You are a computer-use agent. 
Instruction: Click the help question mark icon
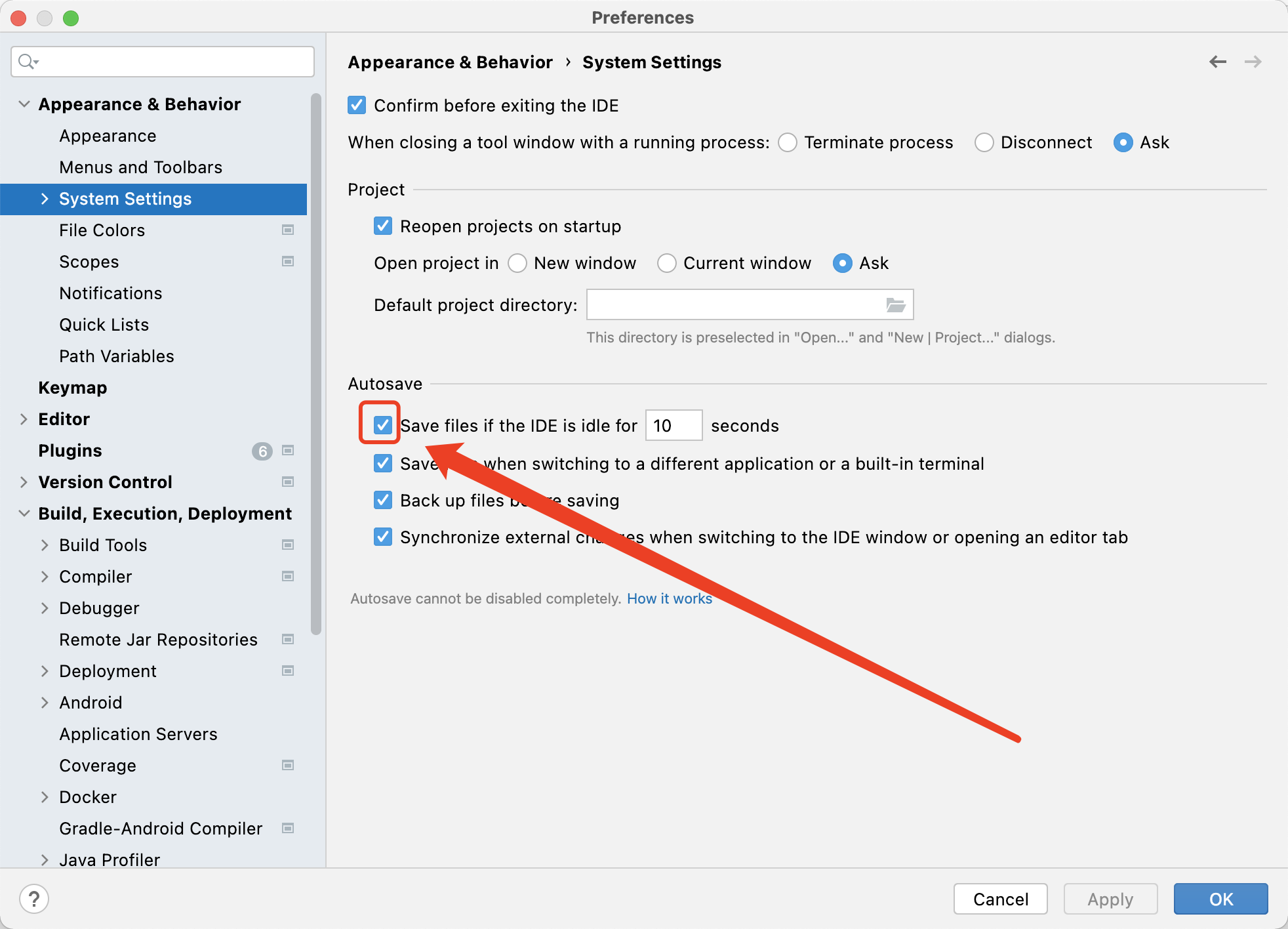coord(34,898)
